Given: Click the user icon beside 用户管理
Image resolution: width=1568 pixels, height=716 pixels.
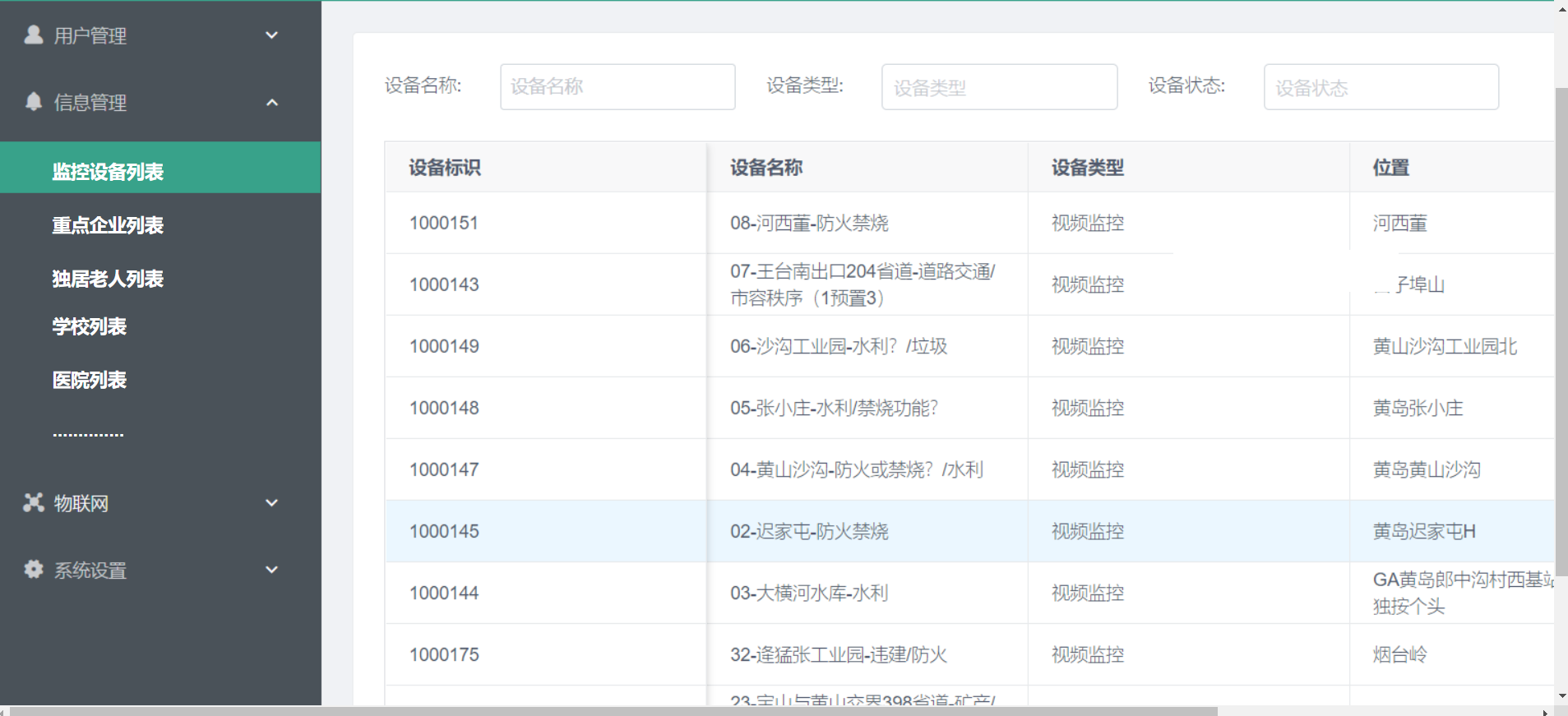Looking at the screenshot, I should (x=34, y=35).
